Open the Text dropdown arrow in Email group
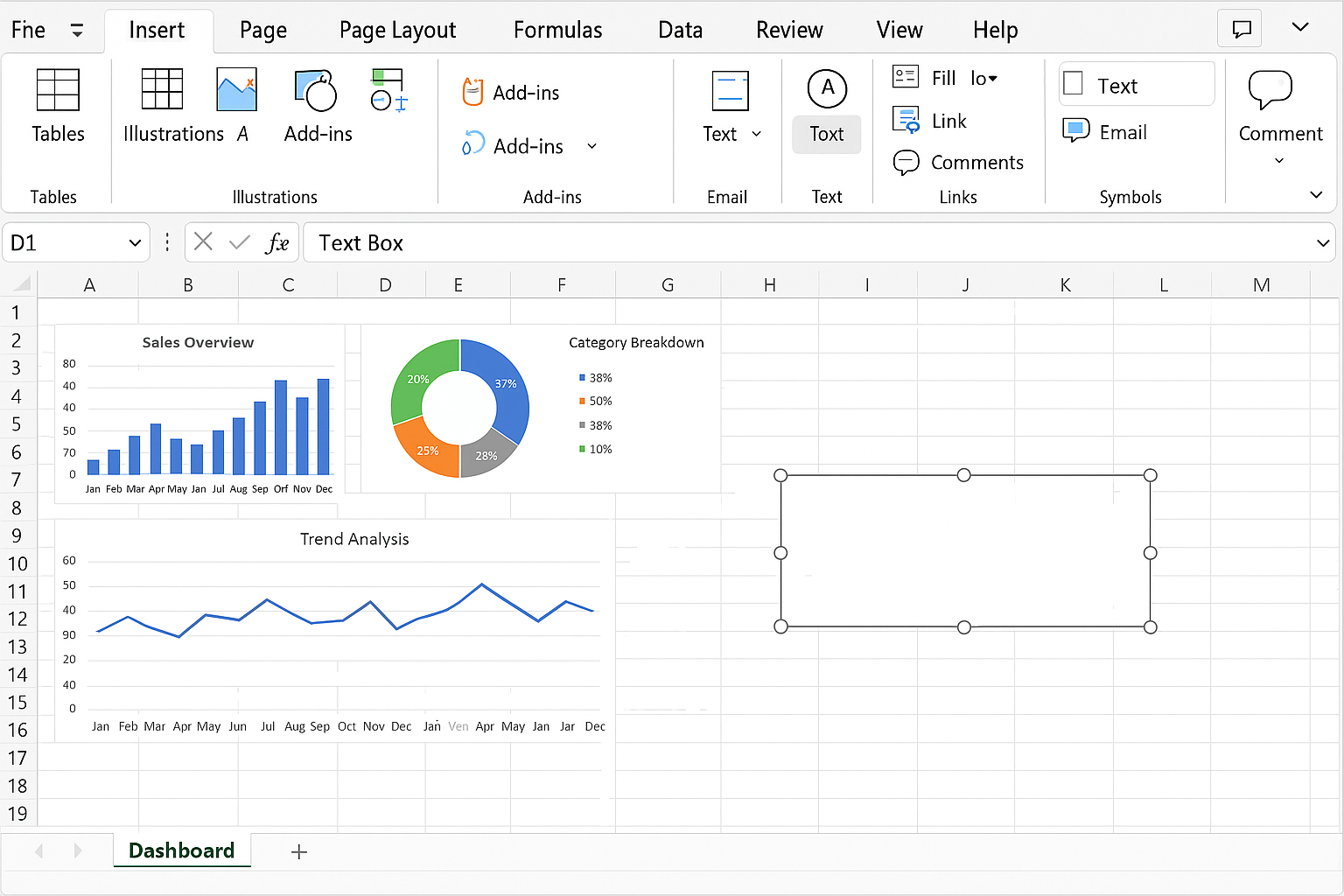 coord(757,134)
